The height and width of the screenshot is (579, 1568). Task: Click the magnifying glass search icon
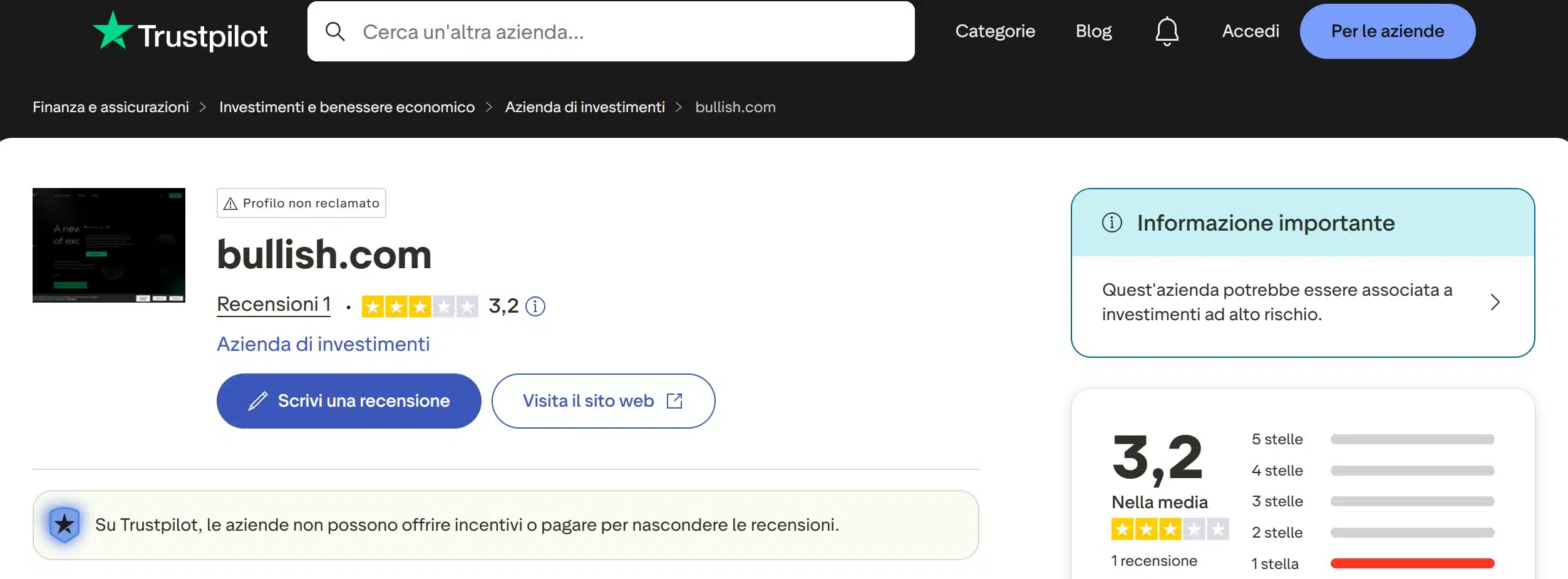coord(336,31)
